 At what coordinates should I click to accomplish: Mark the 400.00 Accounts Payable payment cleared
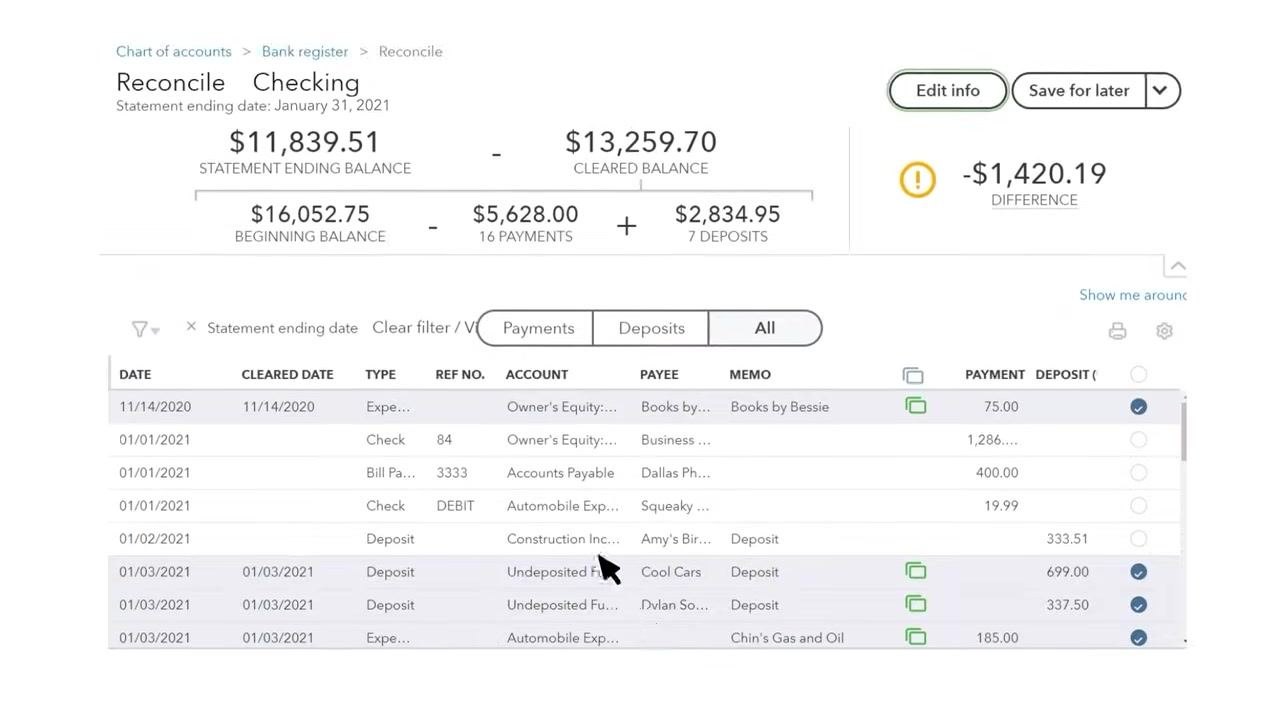[1138, 473]
